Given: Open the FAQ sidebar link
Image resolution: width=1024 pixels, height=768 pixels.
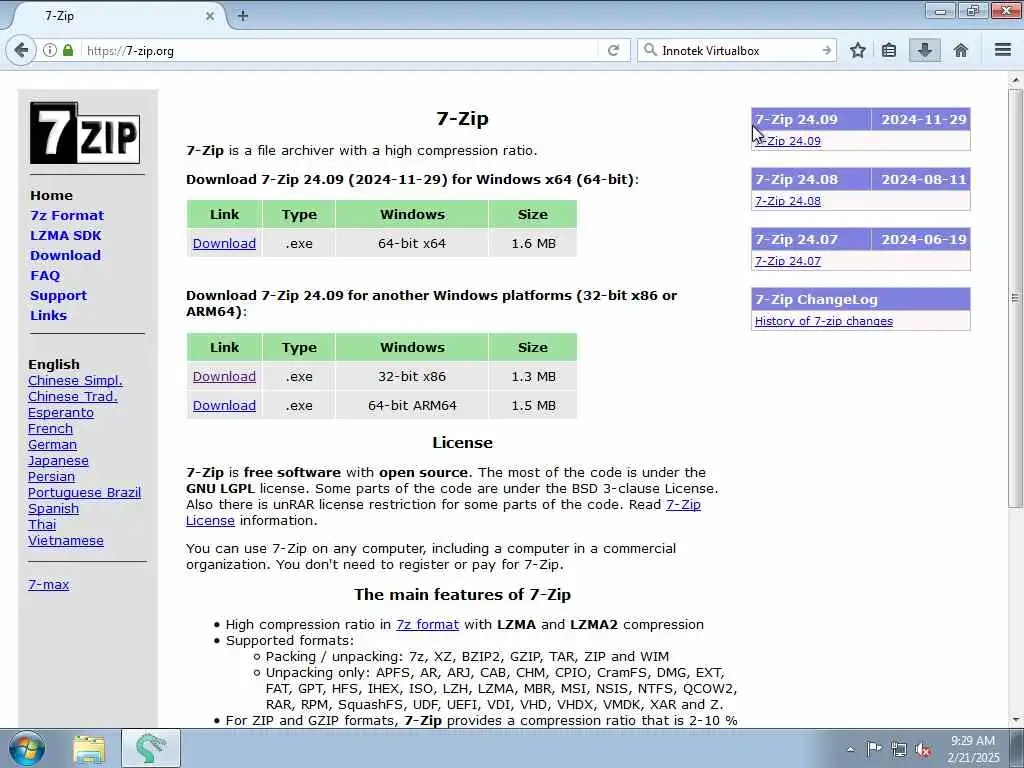Looking at the screenshot, I should [45, 276].
